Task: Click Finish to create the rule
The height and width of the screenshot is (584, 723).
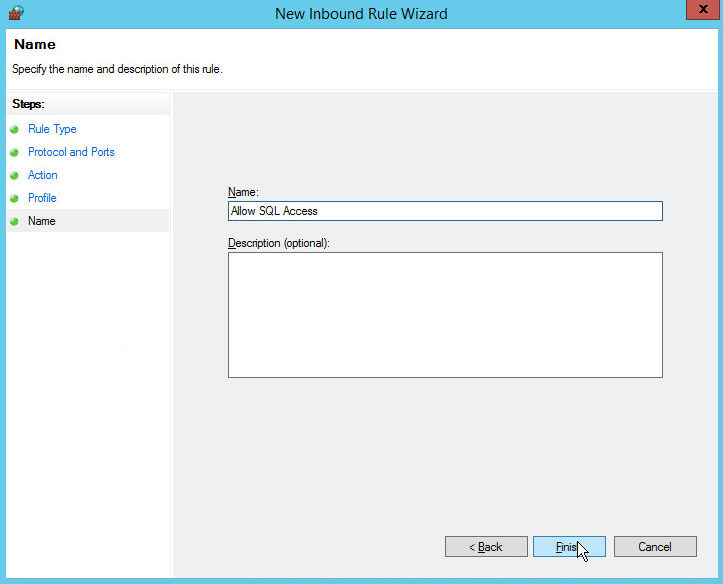Action: click(x=568, y=547)
